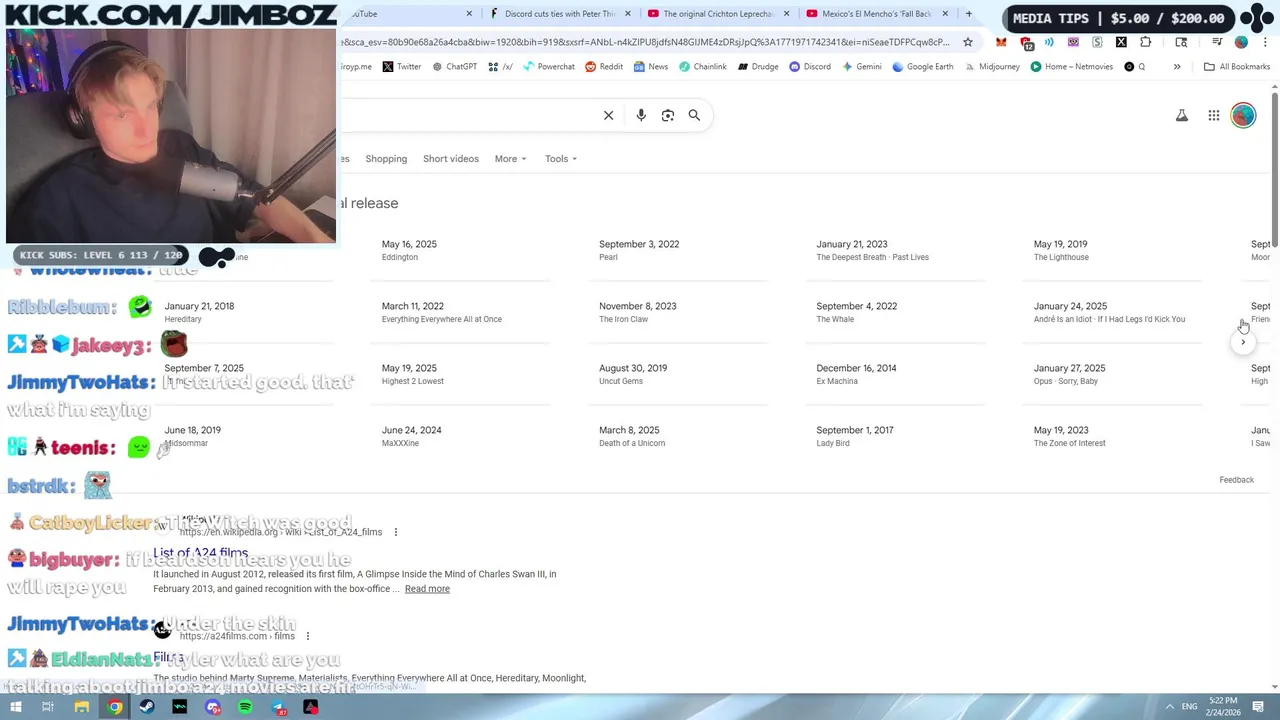
Task: Open the Midjourney bookmark
Action: 992,67
